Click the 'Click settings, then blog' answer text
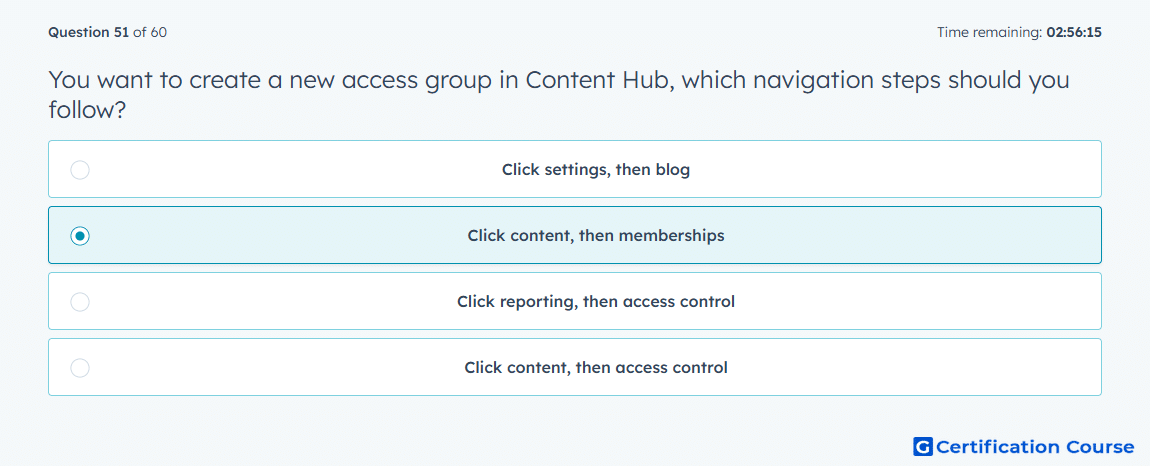1150x466 pixels. coord(596,170)
